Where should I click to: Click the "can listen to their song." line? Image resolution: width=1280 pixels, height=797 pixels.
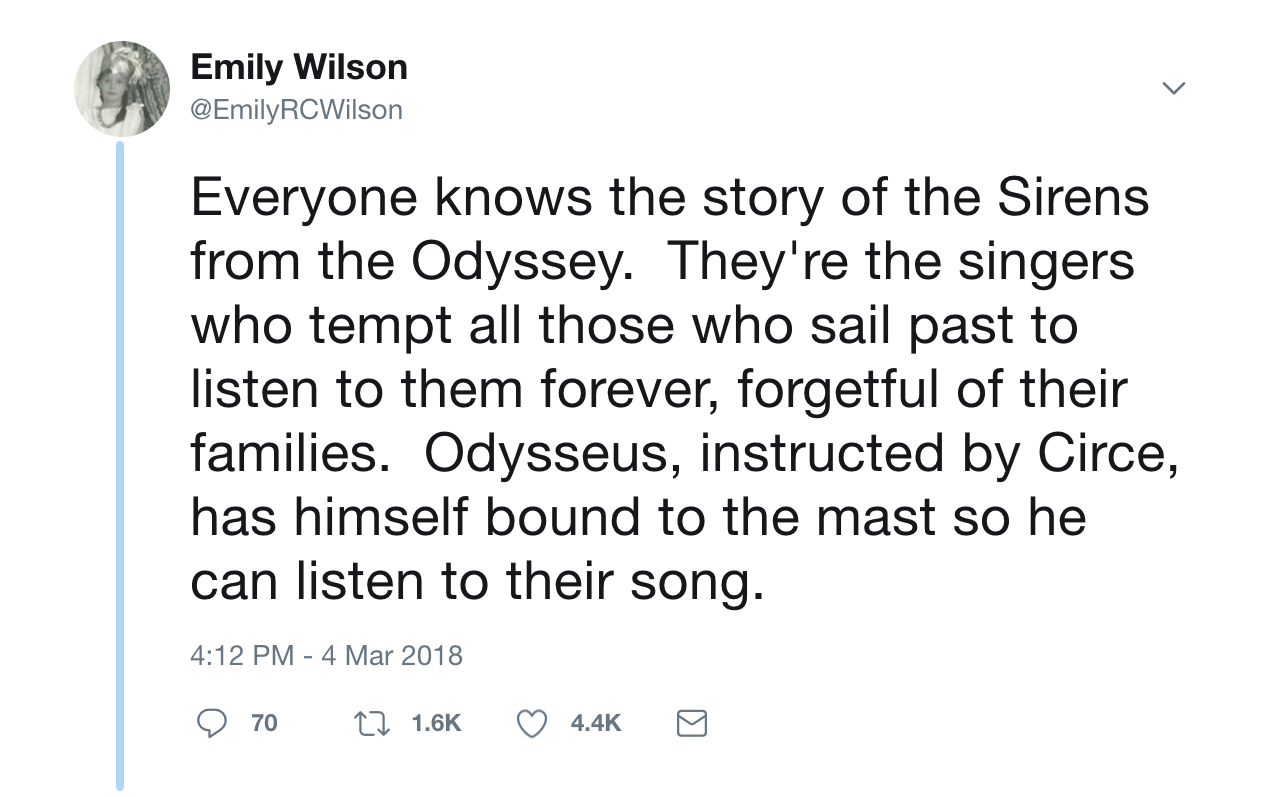click(477, 582)
